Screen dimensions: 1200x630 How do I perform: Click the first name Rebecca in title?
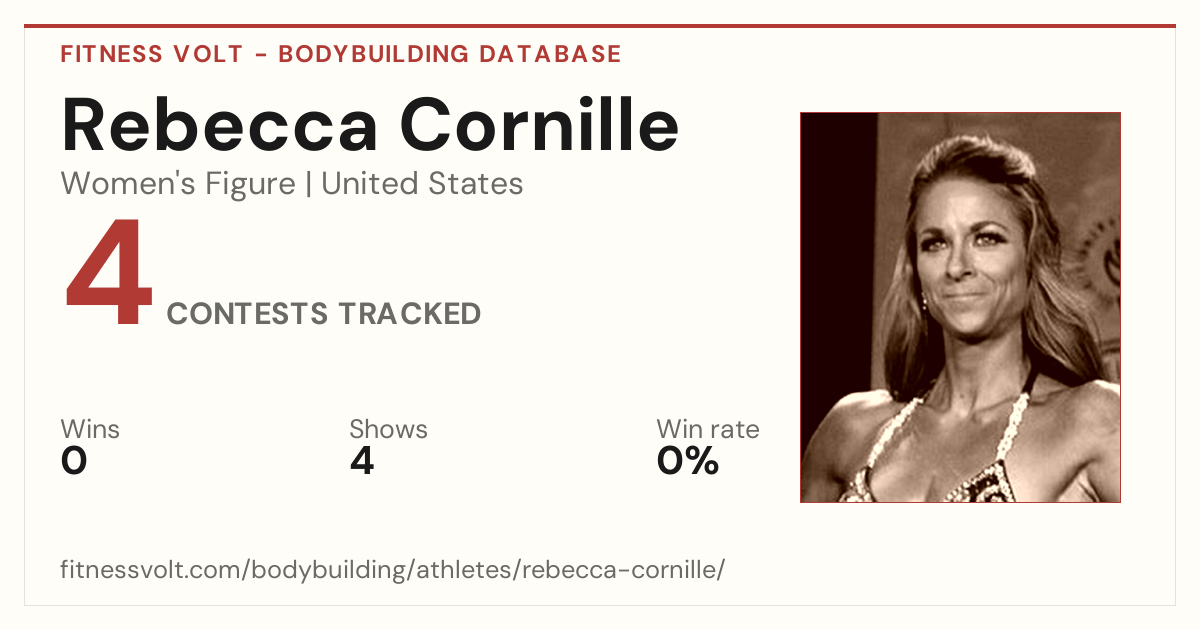pyautogui.click(x=220, y=124)
